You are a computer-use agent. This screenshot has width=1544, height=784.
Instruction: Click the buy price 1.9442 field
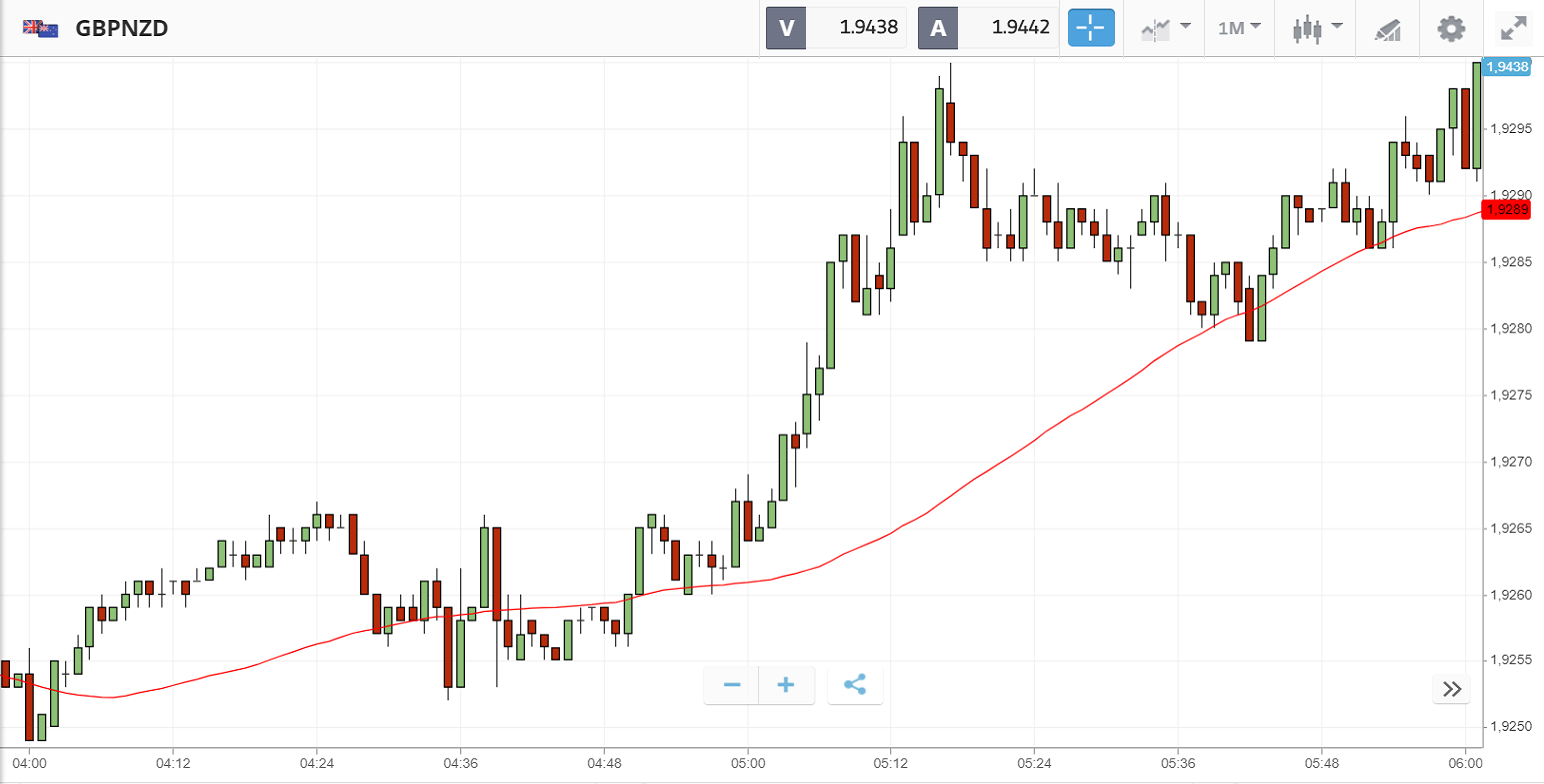pyautogui.click(x=1008, y=28)
